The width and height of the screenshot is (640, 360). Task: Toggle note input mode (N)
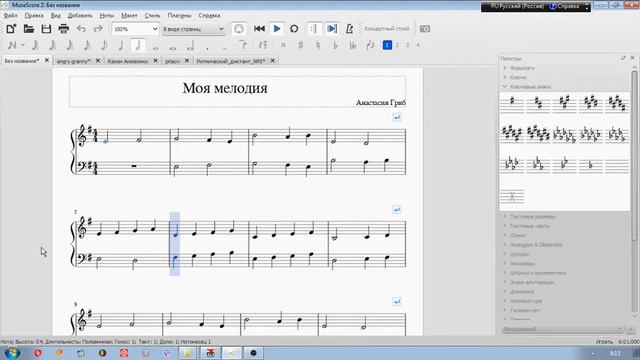coord(12,45)
